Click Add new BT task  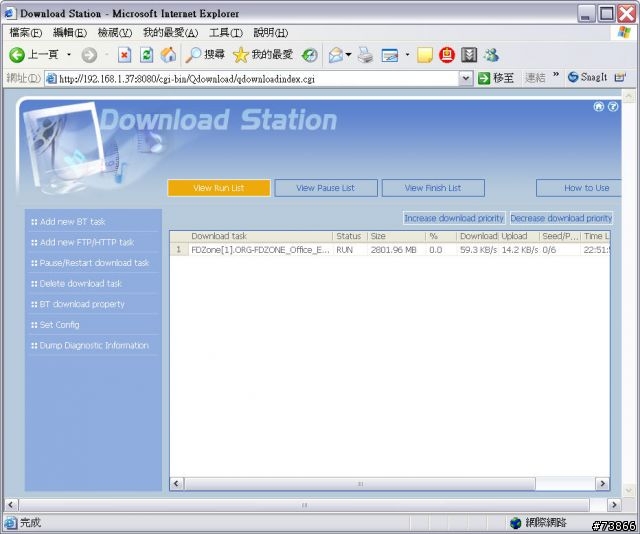73,222
